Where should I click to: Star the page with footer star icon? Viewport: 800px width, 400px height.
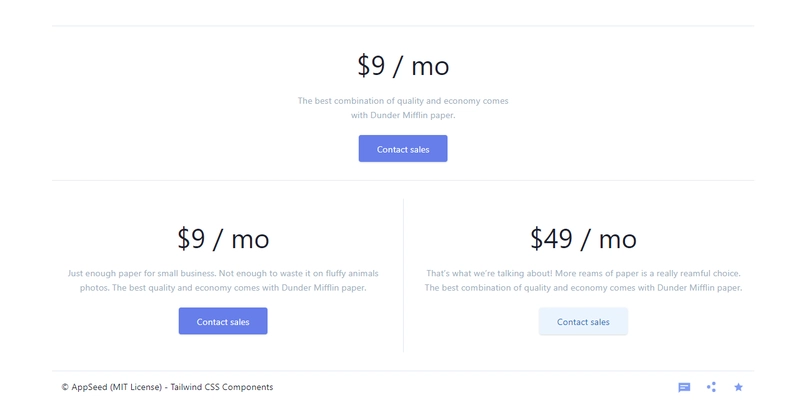point(738,387)
